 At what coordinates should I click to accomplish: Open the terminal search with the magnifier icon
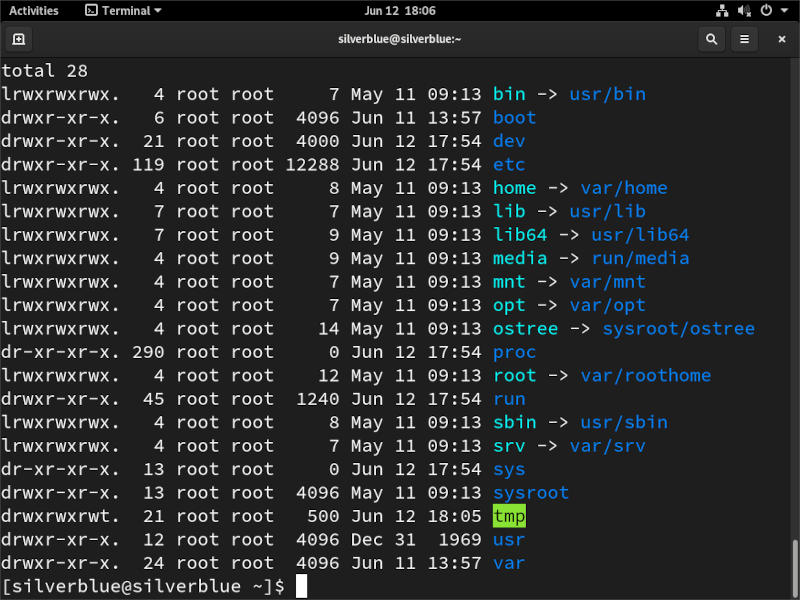point(711,39)
